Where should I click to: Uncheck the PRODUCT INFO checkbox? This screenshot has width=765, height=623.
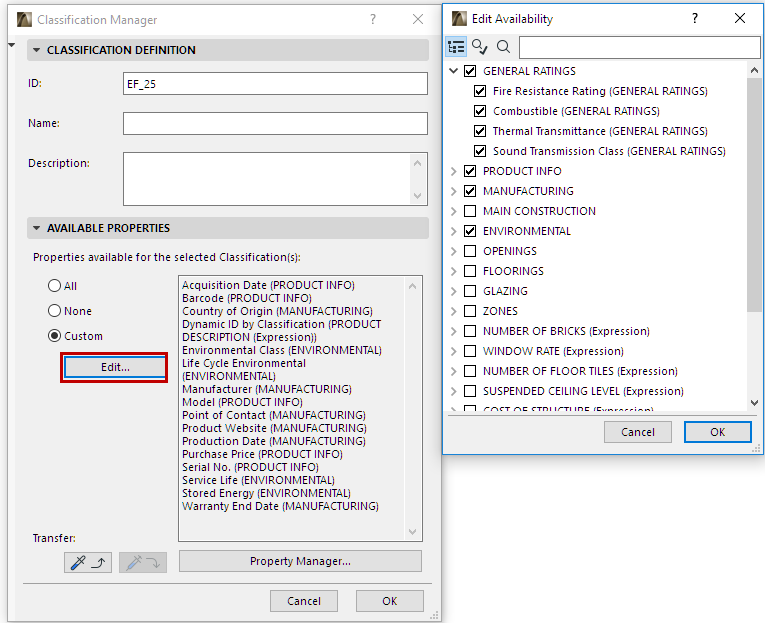[470, 171]
